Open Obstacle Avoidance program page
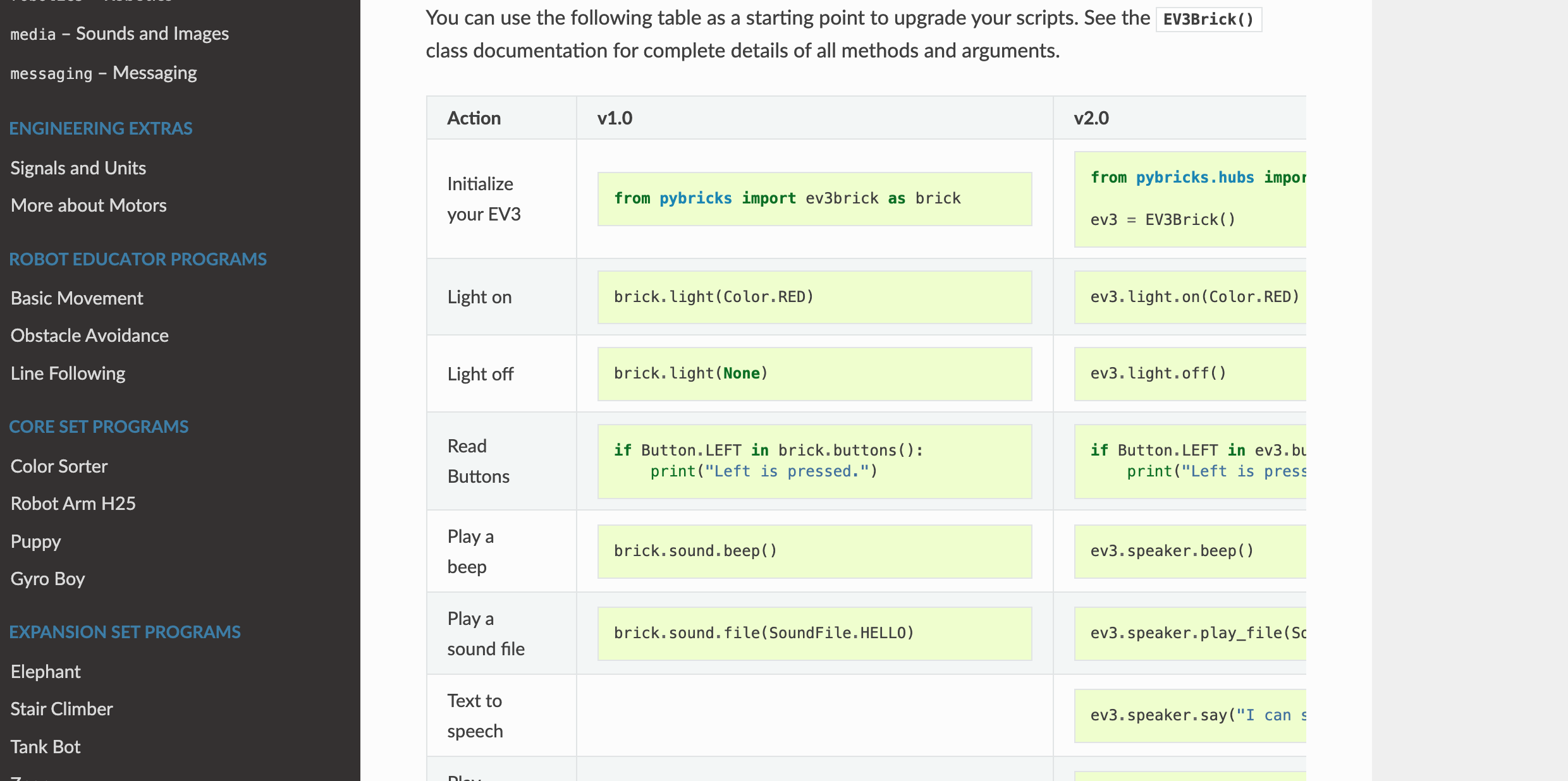The image size is (1568, 781). (x=90, y=336)
